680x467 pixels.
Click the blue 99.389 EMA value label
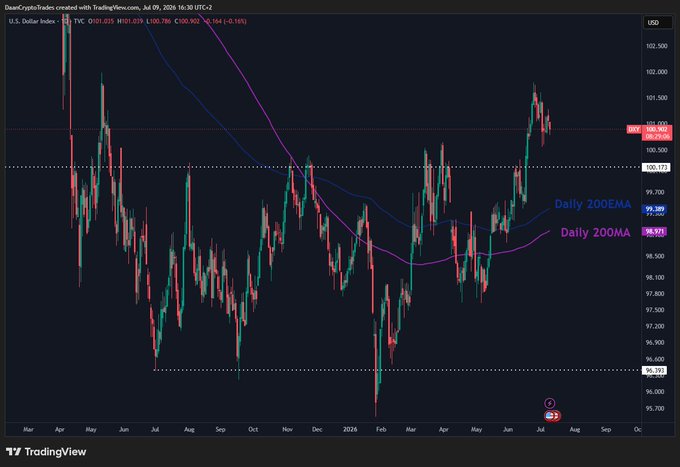[654, 209]
